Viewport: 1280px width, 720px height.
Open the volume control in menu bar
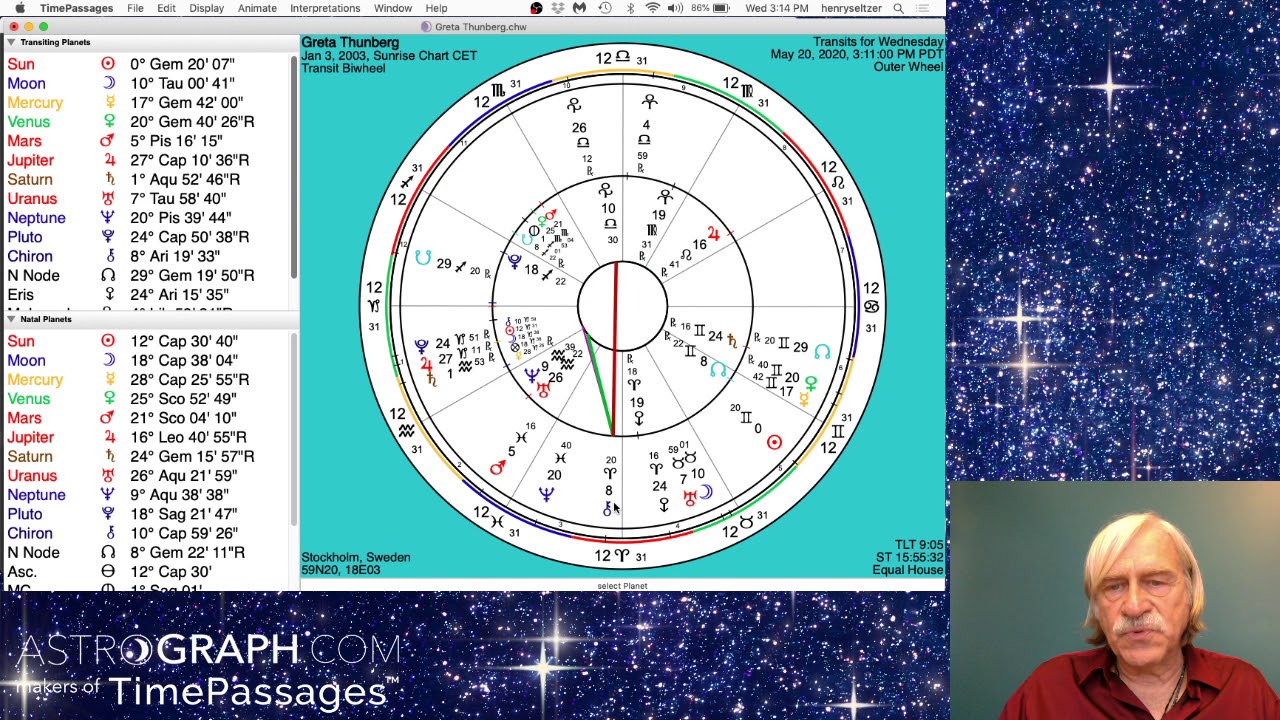pos(675,8)
